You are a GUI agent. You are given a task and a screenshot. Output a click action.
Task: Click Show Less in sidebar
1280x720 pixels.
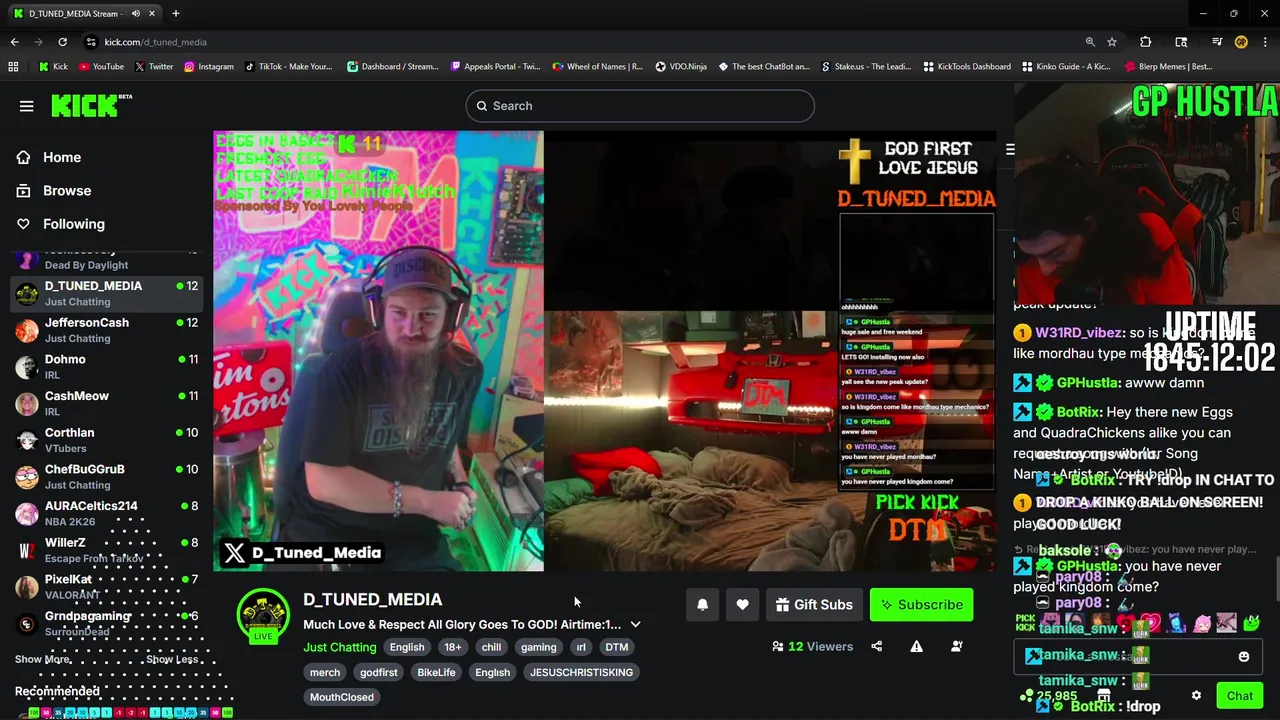click(172, 659)
